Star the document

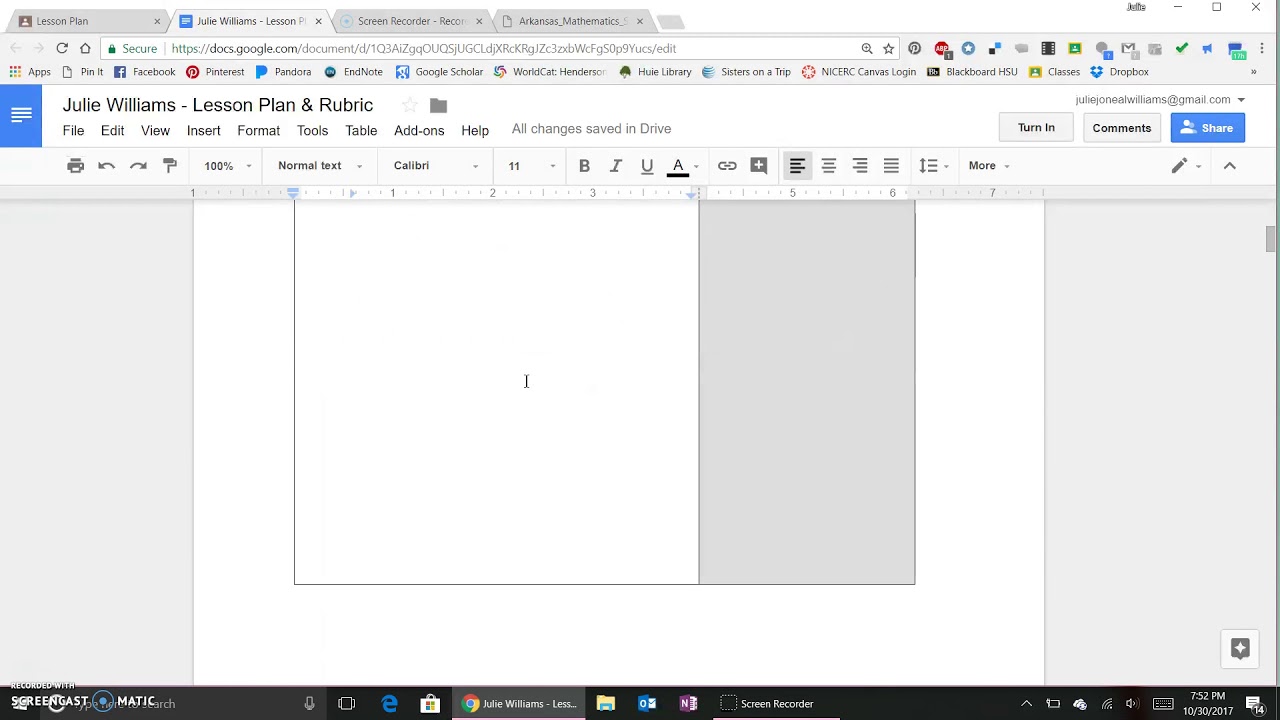tap(409, 105)
